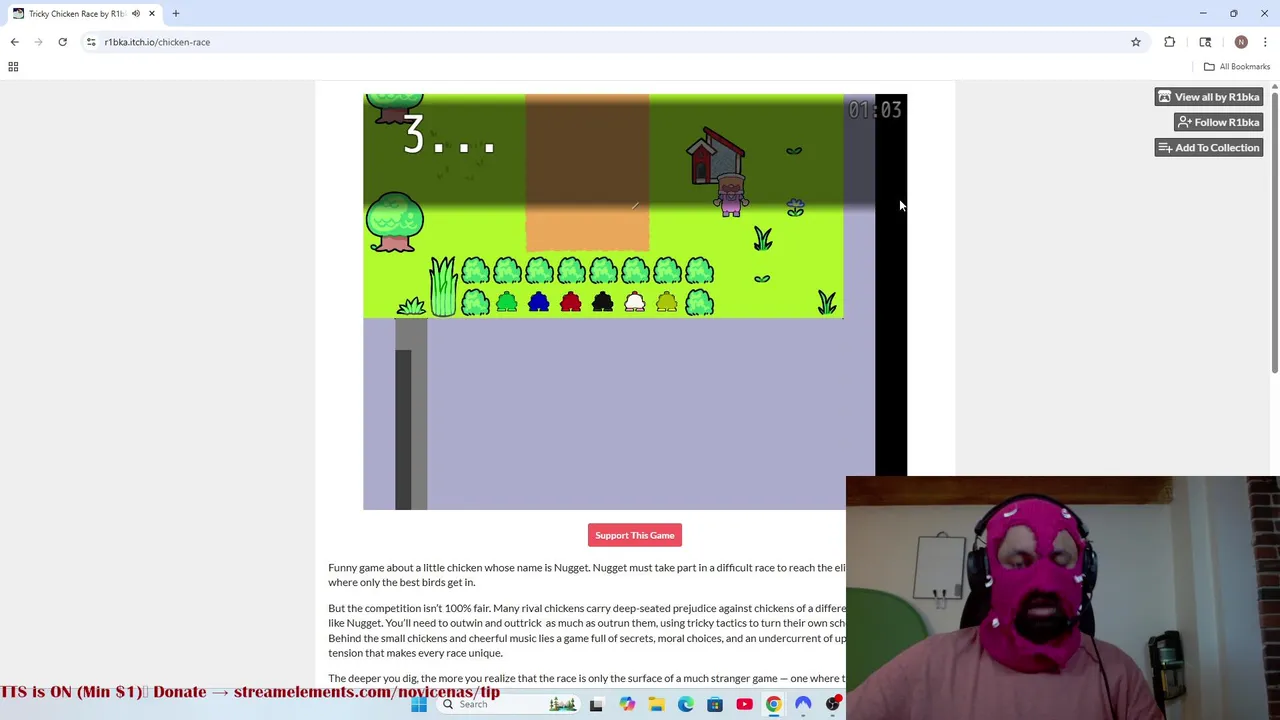
Task: Click the black chicken in the lineup
Action: (x=603, y=303)
